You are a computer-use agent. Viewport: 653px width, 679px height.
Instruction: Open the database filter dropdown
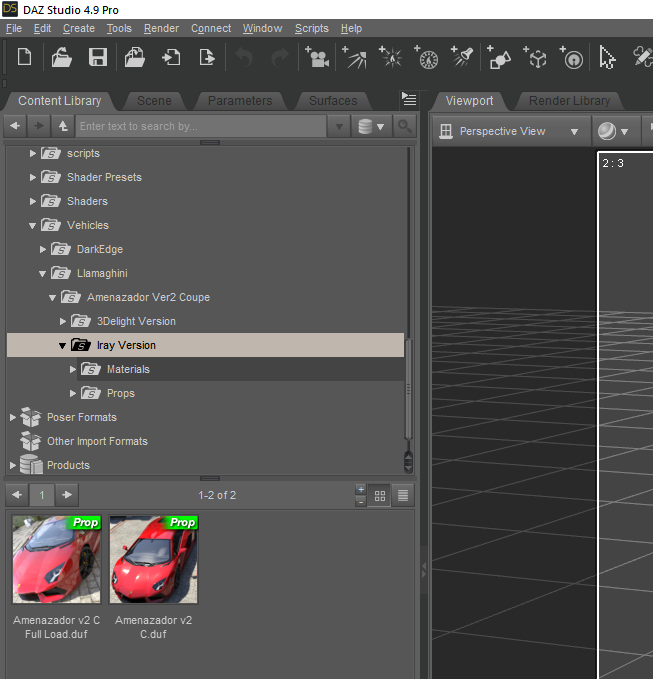[x=372, y=126]
